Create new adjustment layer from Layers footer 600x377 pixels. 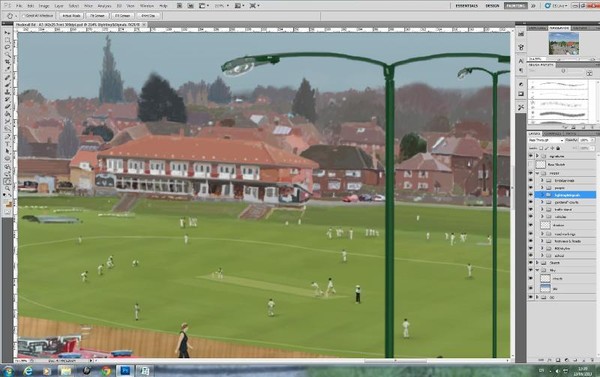566,360
